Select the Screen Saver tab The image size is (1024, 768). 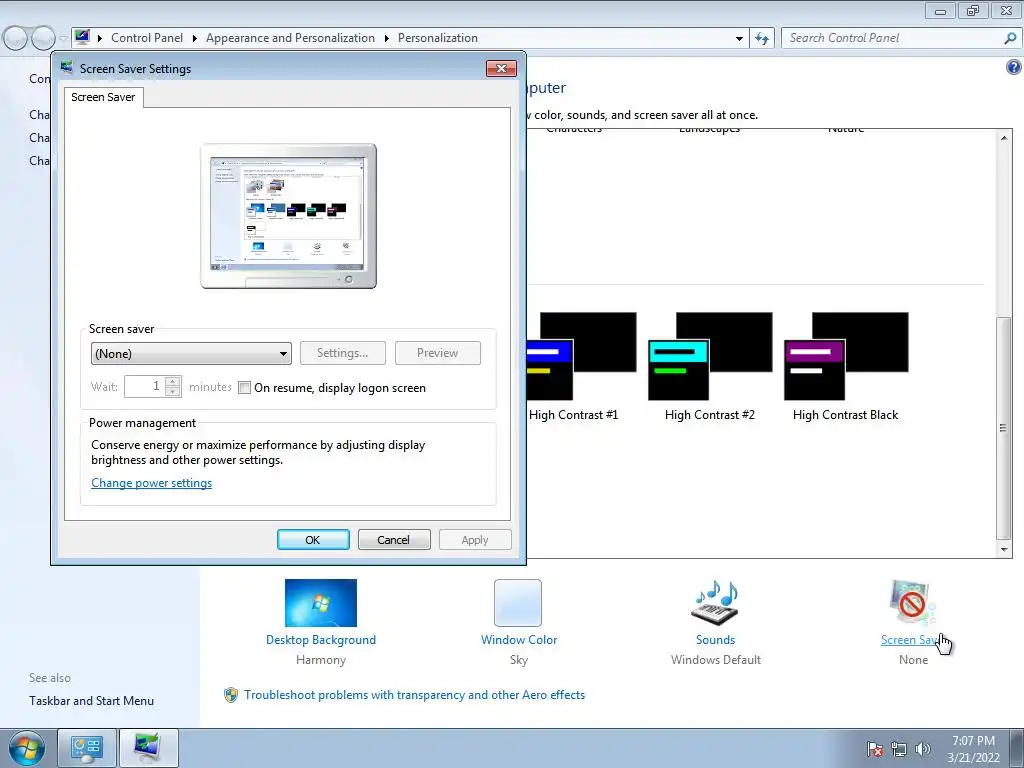click(x=103, y=97)
